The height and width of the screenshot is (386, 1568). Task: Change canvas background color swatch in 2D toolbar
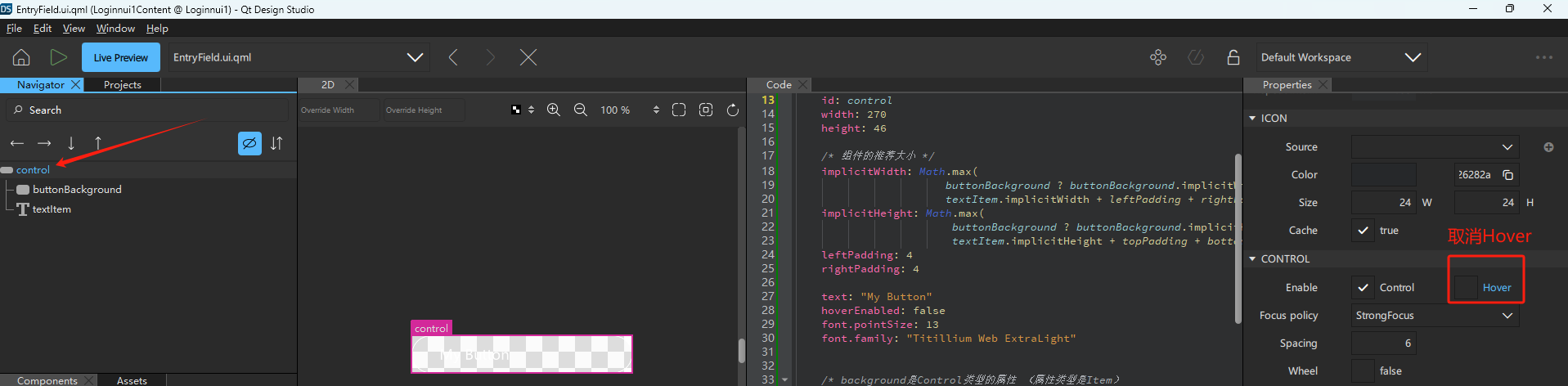click(516, 110)
